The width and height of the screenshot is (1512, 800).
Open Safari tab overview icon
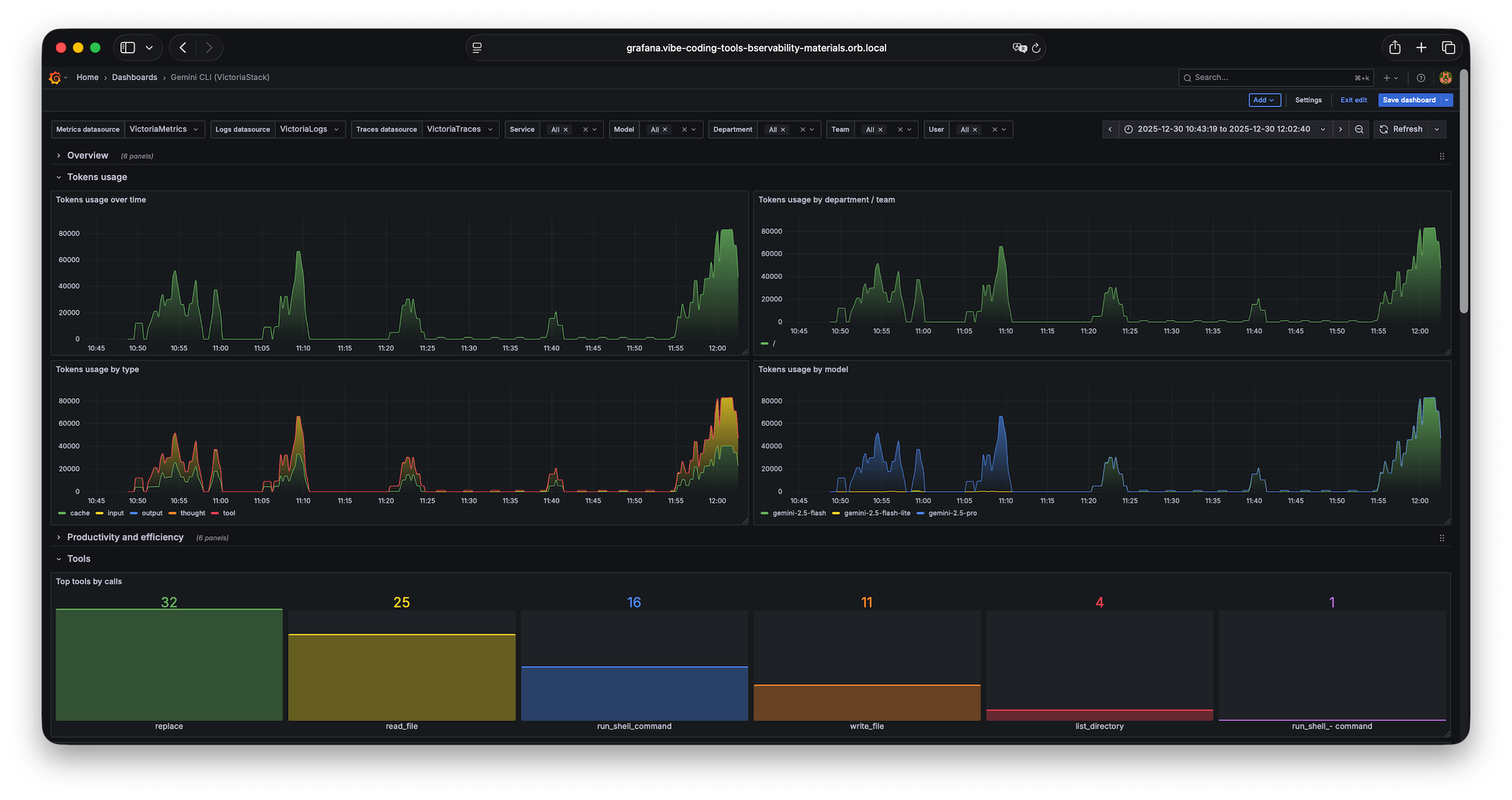[1448, 48]
